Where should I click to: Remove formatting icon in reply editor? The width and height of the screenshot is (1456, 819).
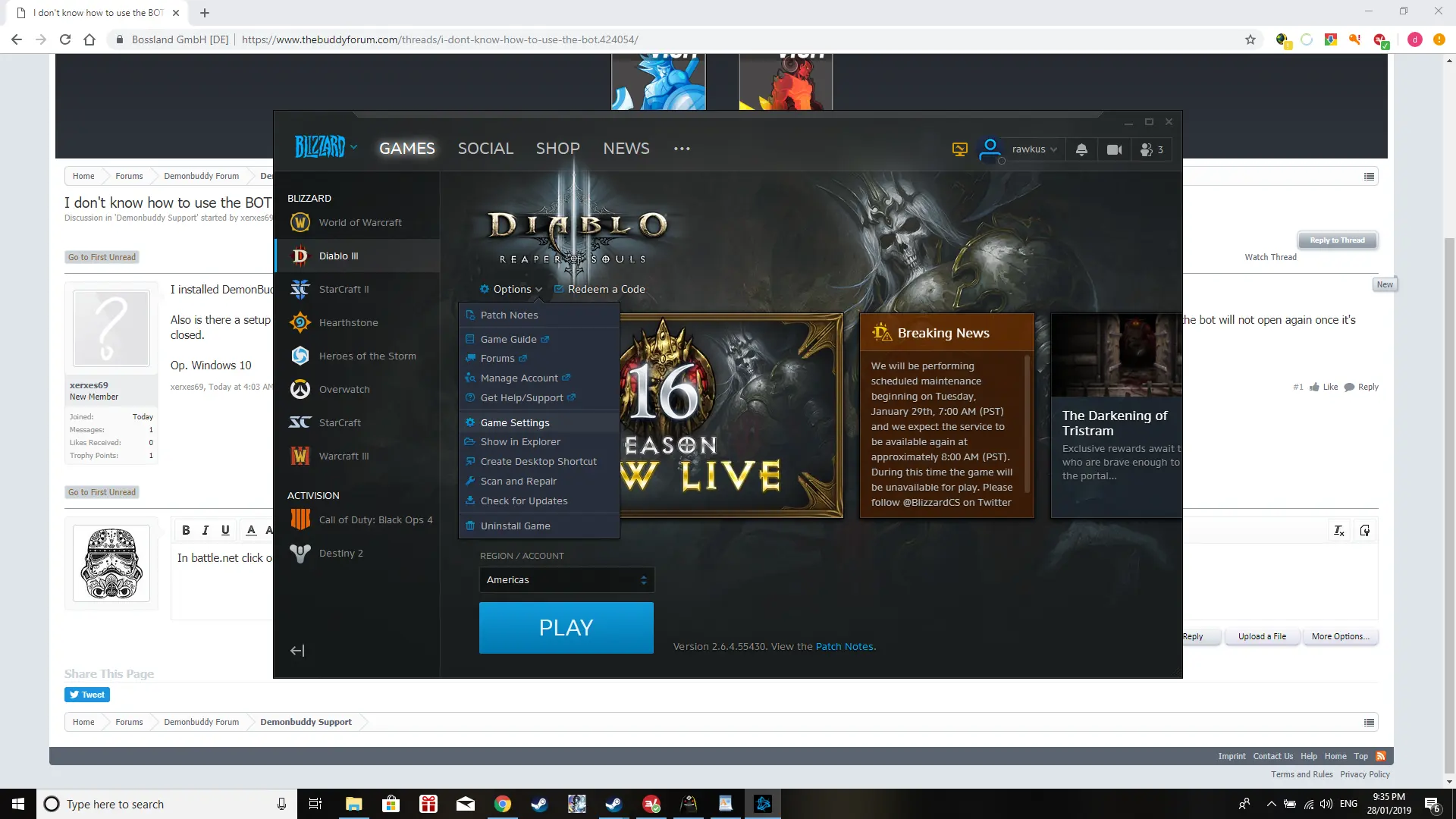tap(1339, 530)
